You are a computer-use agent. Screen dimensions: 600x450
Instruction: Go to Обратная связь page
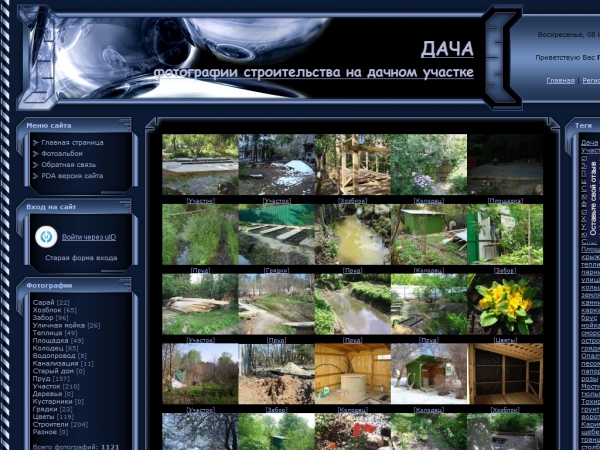pyautogui.click(x=68, y=165)
